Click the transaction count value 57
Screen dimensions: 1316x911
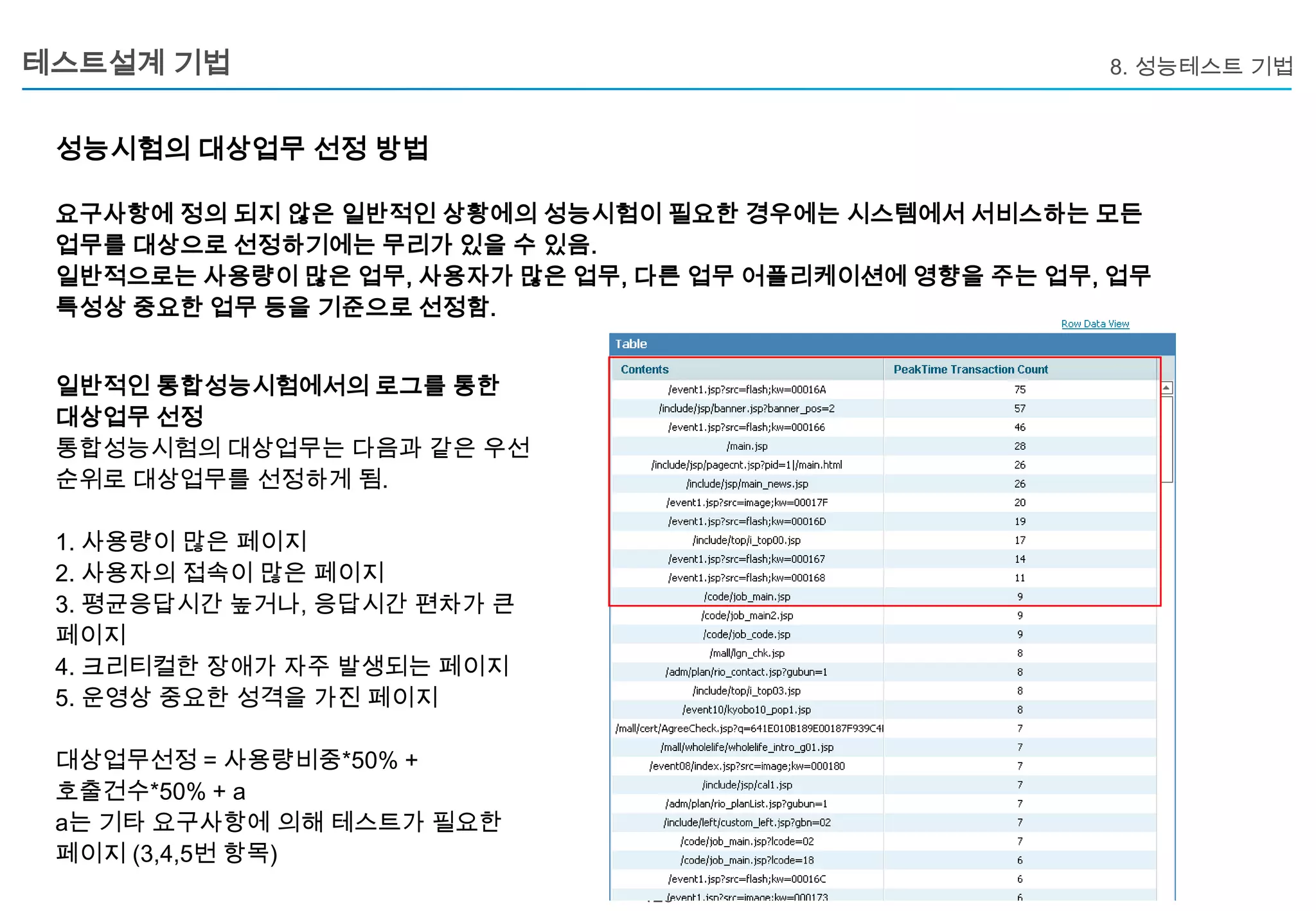tap(1020, 409)
